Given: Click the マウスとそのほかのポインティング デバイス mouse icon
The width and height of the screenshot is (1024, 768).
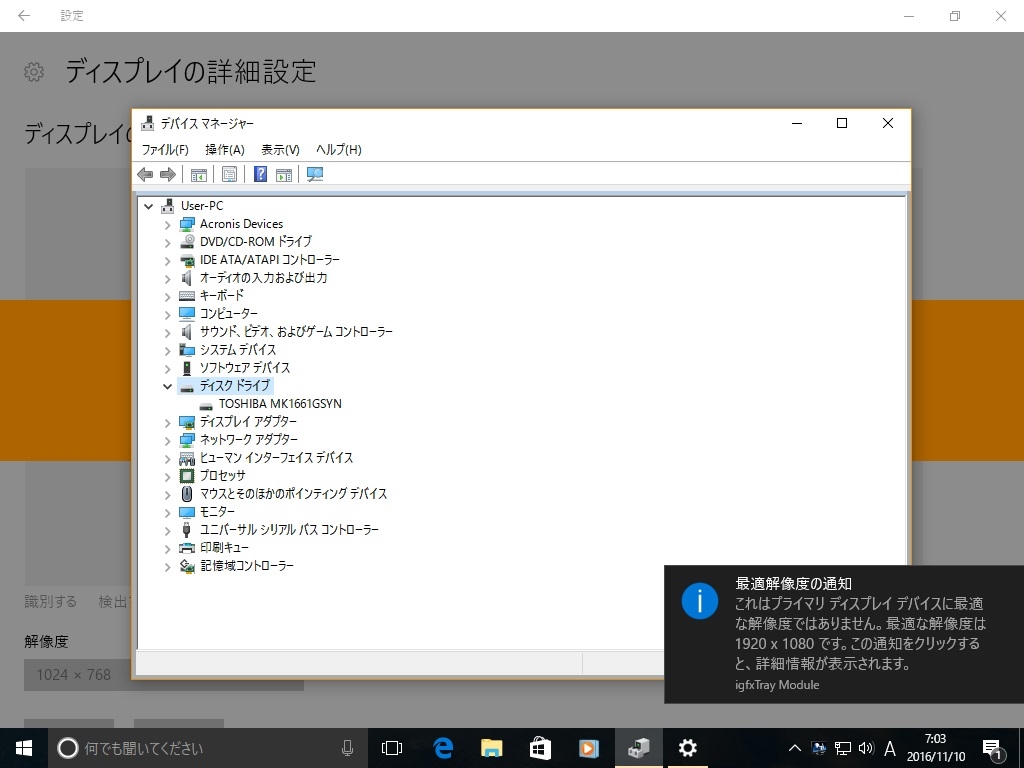Looking at the screenshot, I should pyautogui.click(x=187, y=494).
